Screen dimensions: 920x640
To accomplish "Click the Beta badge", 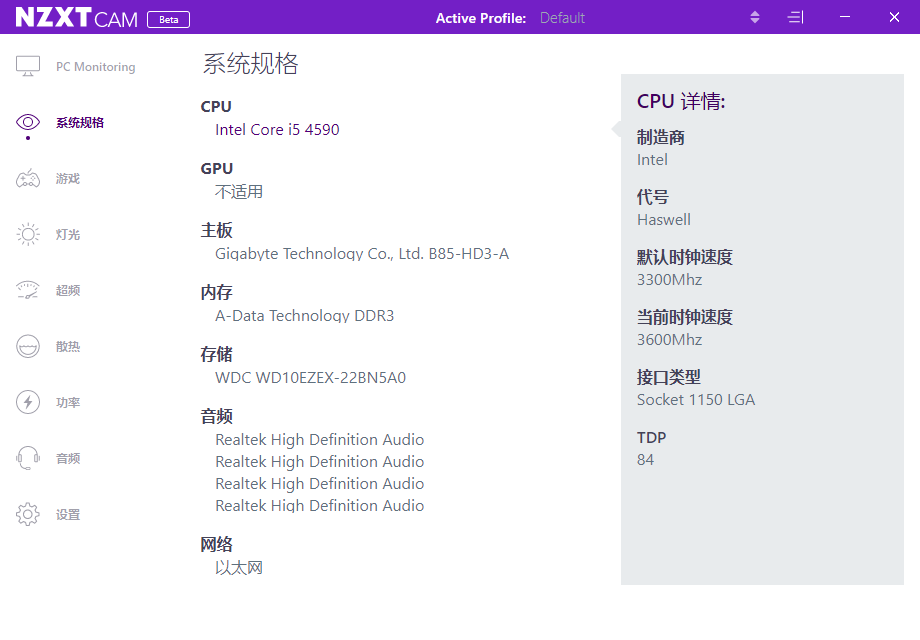I will tap(168, 19).
